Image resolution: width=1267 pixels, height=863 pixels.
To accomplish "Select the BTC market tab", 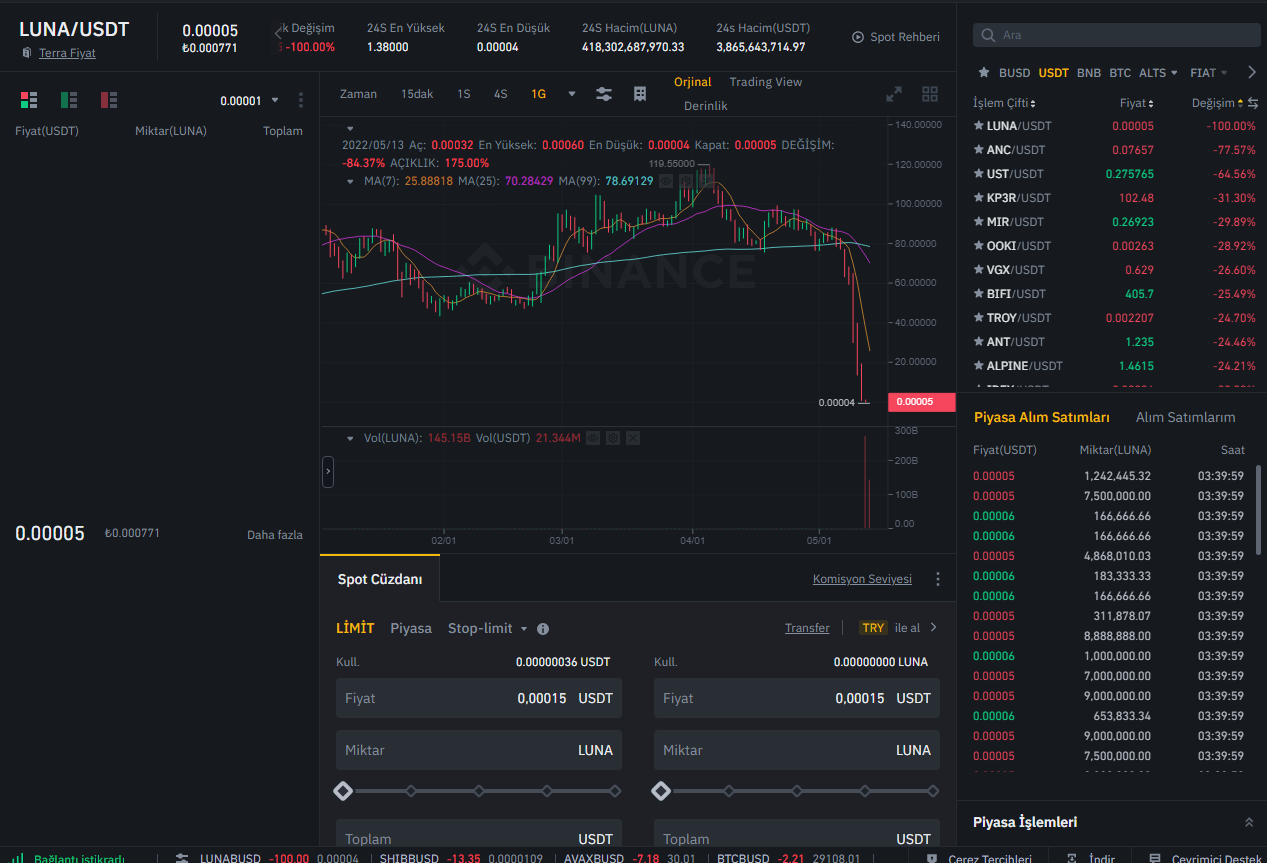I will pos(1120,73).
